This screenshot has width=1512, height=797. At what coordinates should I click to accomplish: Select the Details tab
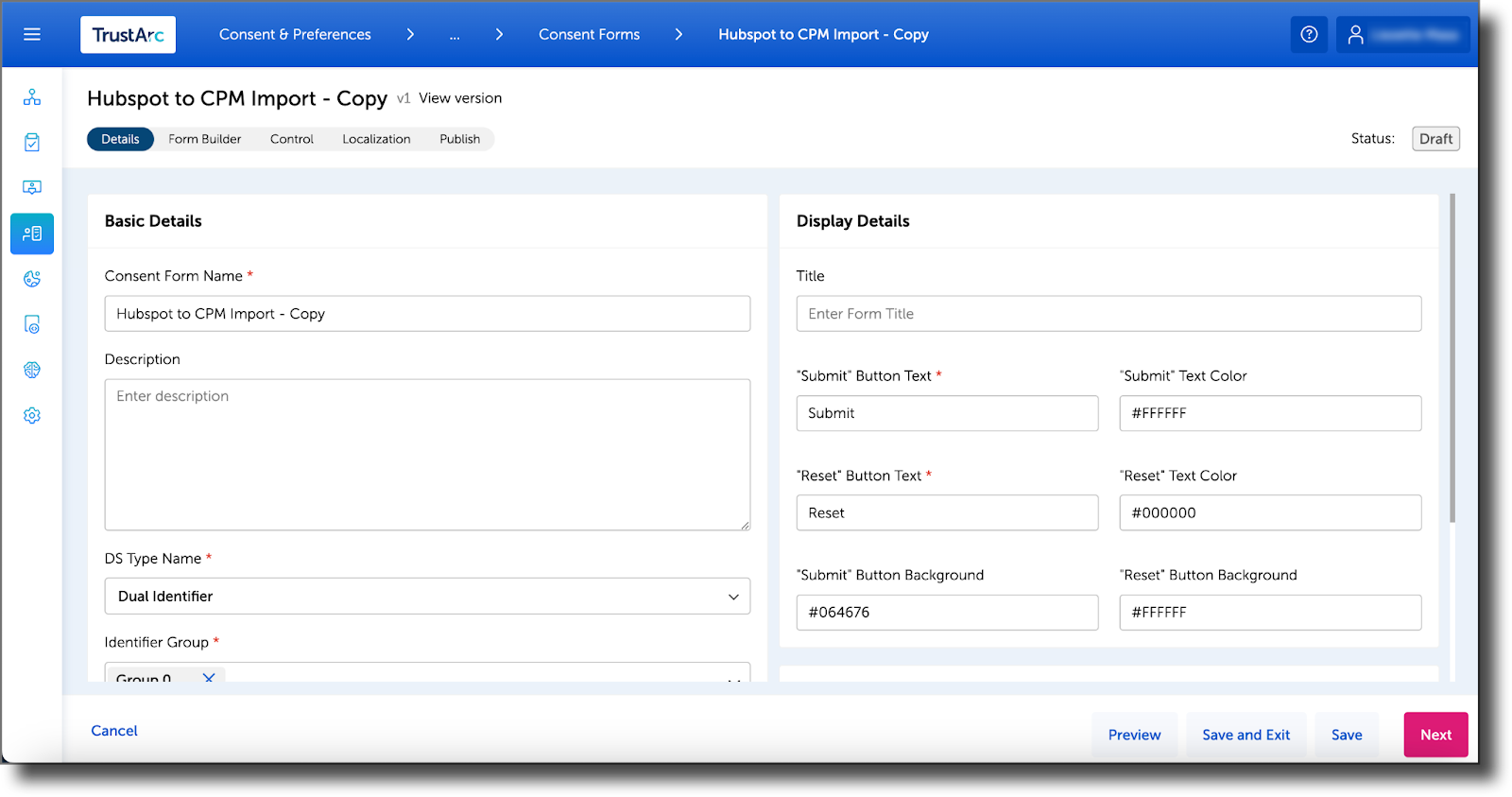(x=120, y=139)
